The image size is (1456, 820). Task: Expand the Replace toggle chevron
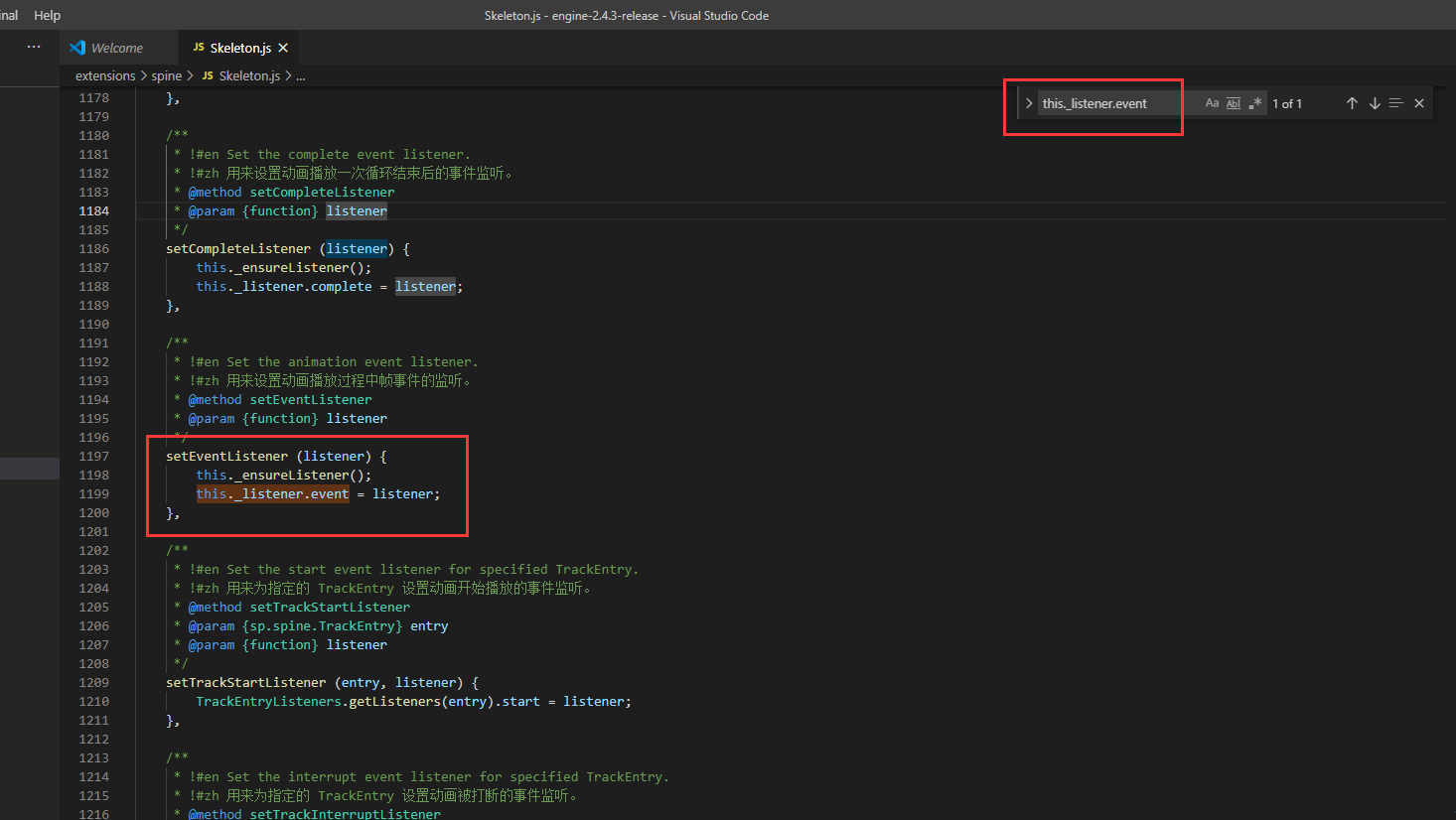1029,103
